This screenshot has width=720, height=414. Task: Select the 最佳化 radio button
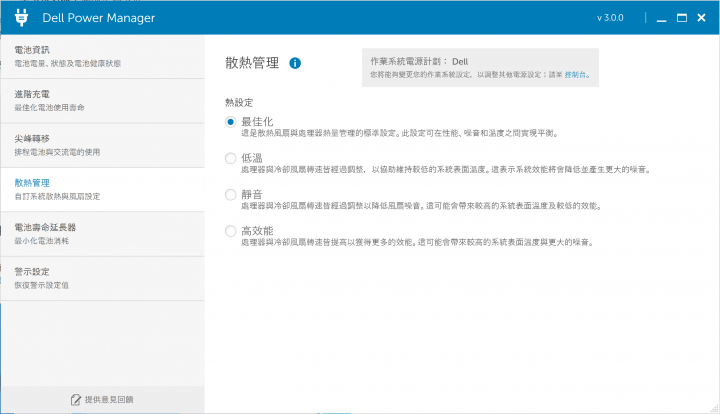231,122
